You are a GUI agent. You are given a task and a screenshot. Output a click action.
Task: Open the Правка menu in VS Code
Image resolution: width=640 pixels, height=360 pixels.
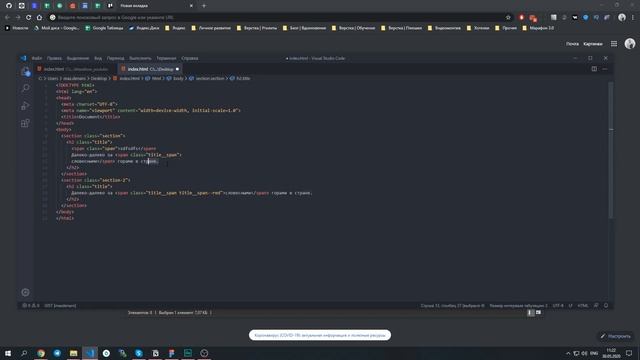tap(54, 58)
